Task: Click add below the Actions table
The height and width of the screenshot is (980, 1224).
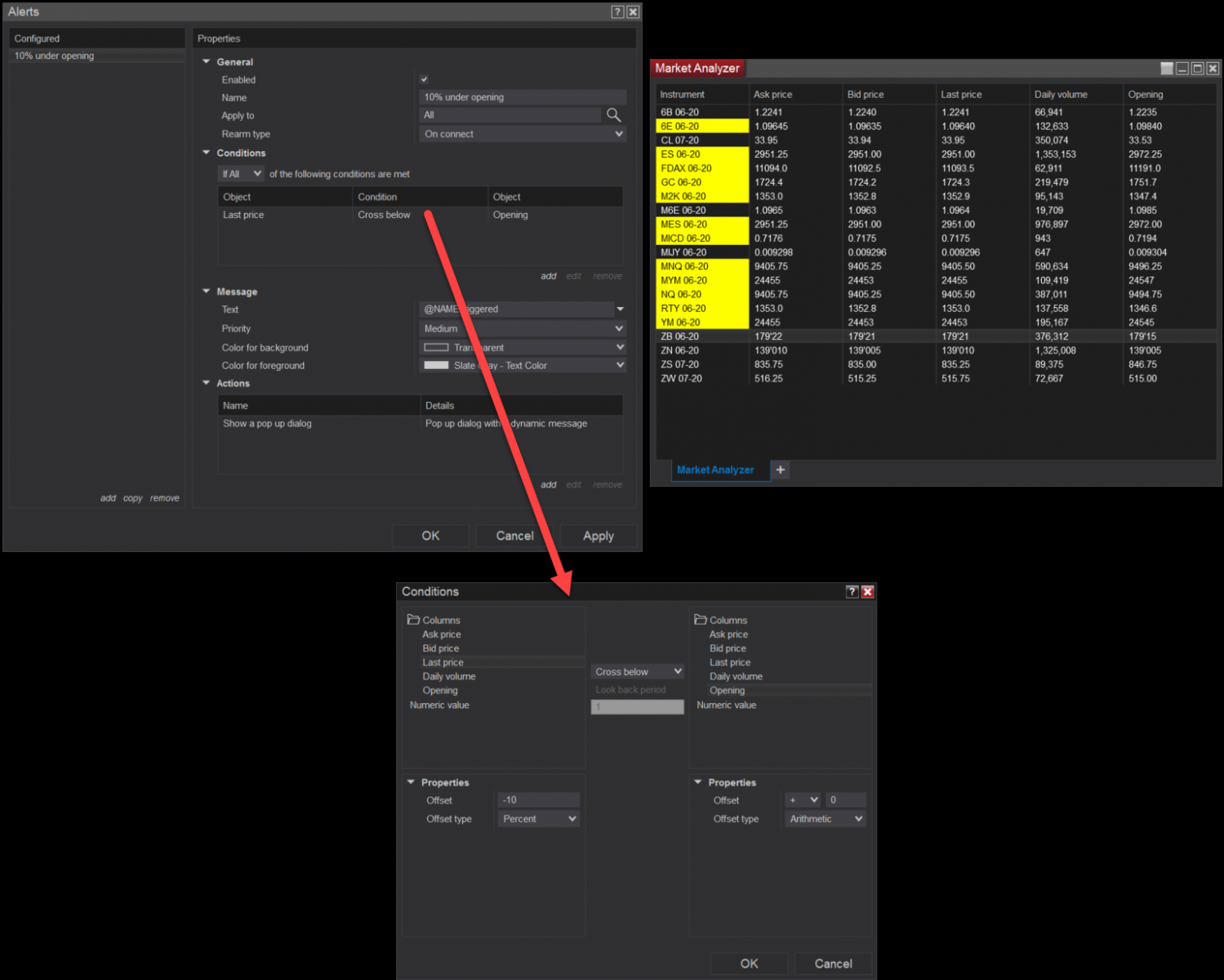Action: click(x=549, y=485)
